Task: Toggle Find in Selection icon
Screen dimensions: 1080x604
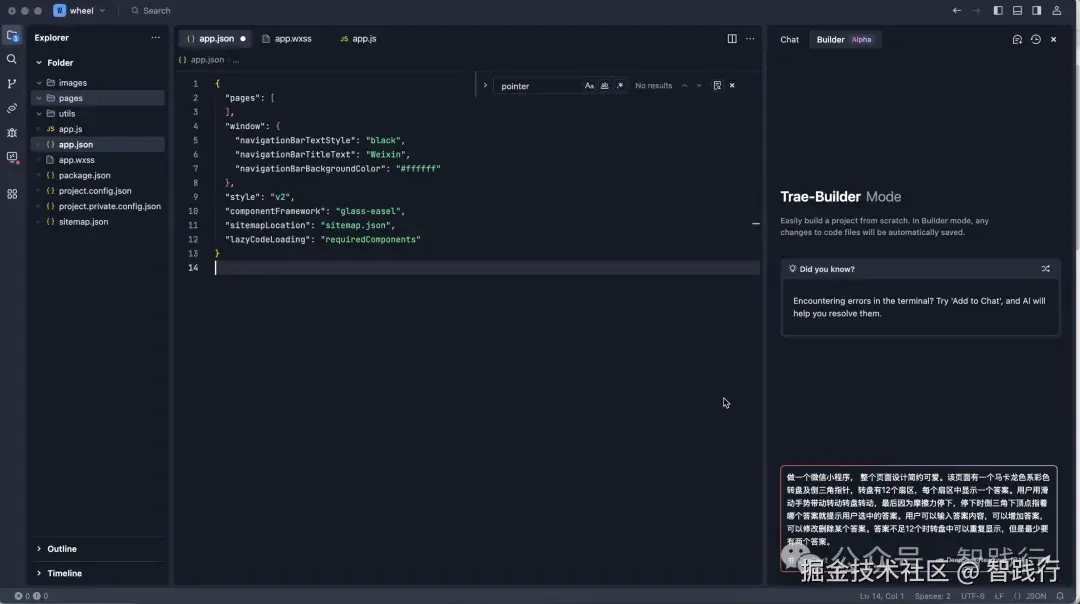Action: (x=717, y=85)
